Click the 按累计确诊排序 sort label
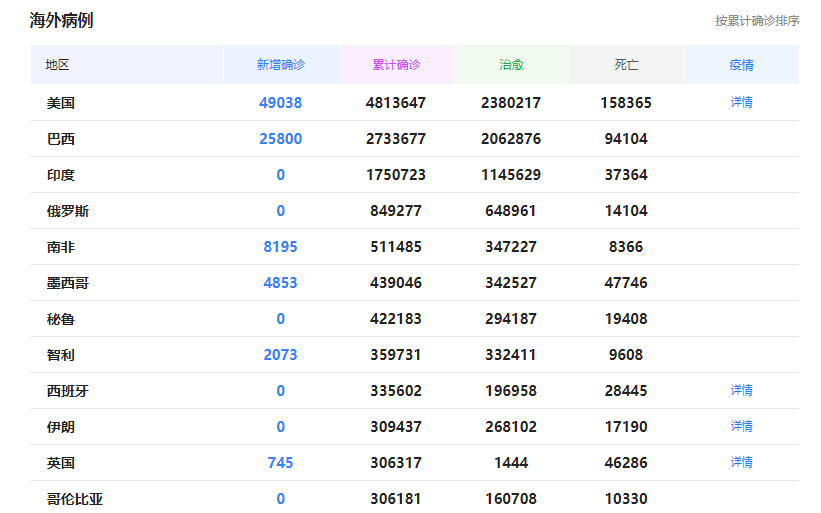821x513 pixels. click(757, 21)
